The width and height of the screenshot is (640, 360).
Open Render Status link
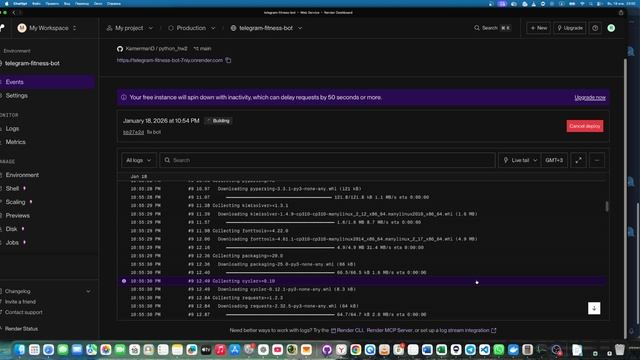point(21,329)
